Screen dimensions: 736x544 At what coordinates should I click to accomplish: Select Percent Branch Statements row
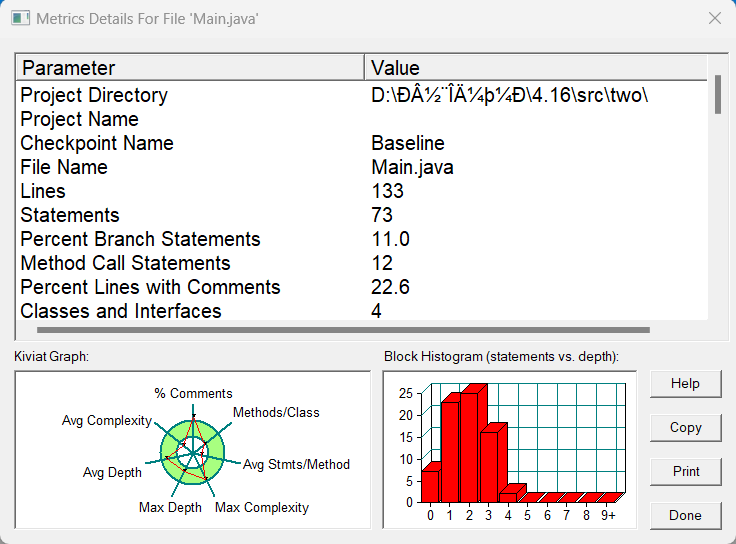click(362, 239)
